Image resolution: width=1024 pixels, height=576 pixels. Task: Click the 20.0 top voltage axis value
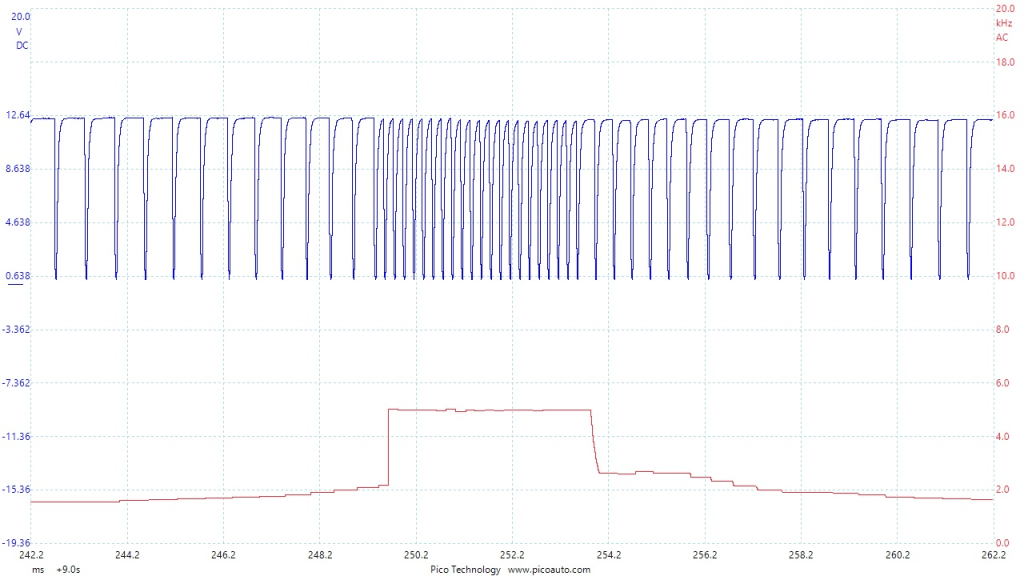(19, 17)
